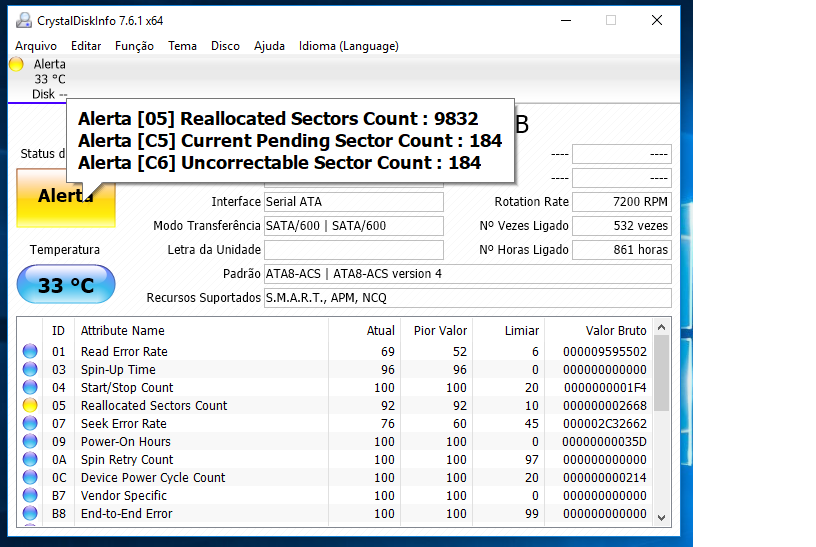Click the Limiar column header

508,330
